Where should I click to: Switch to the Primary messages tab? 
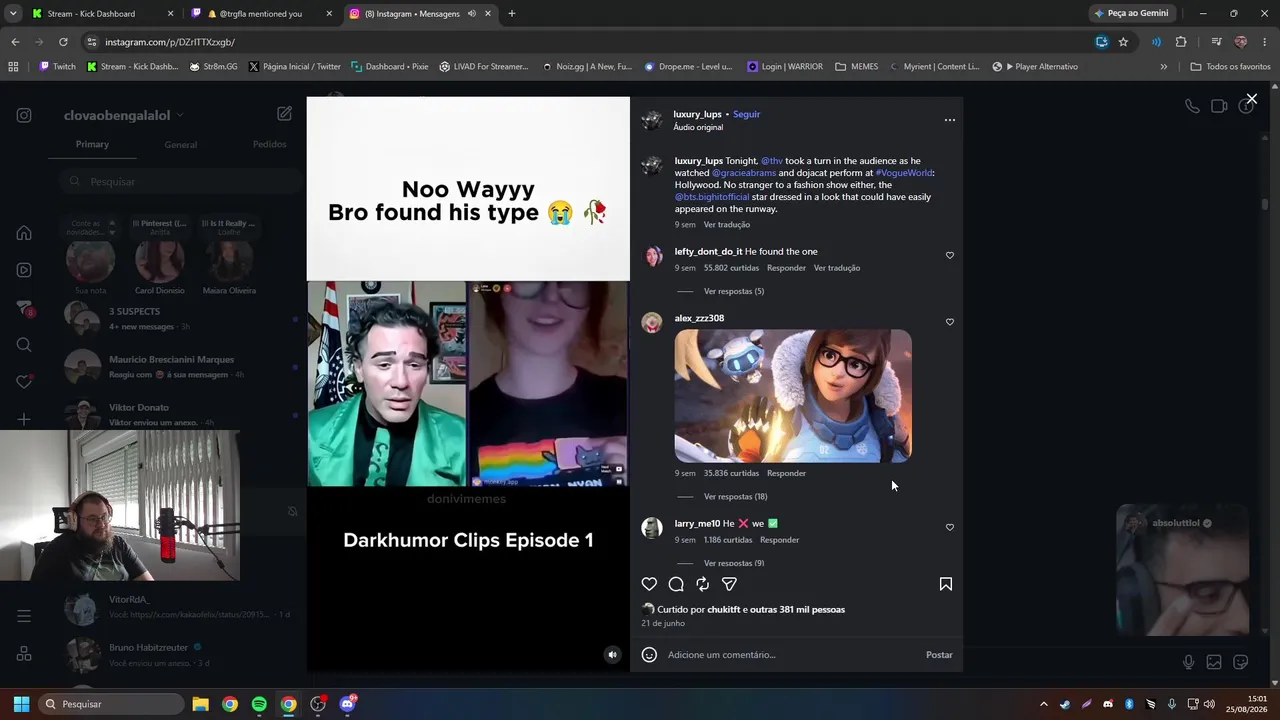(x=92, y=144)
